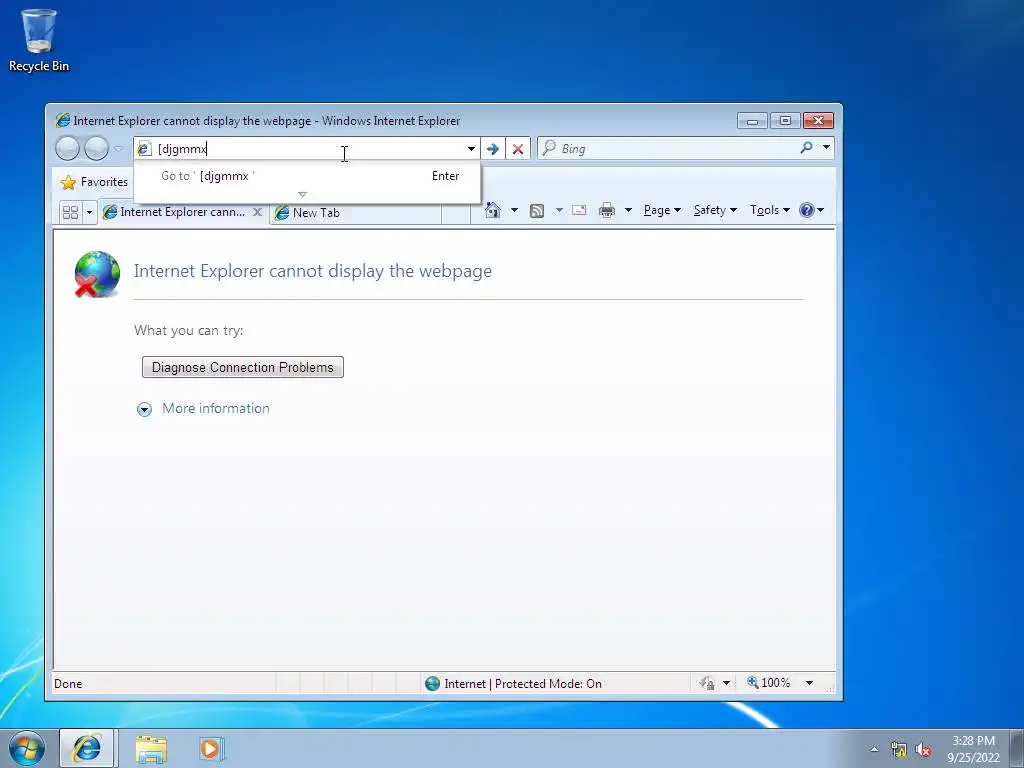Open the status bar security dropdown arrow
Viewport: 1024px width, 768px height.
726,683
